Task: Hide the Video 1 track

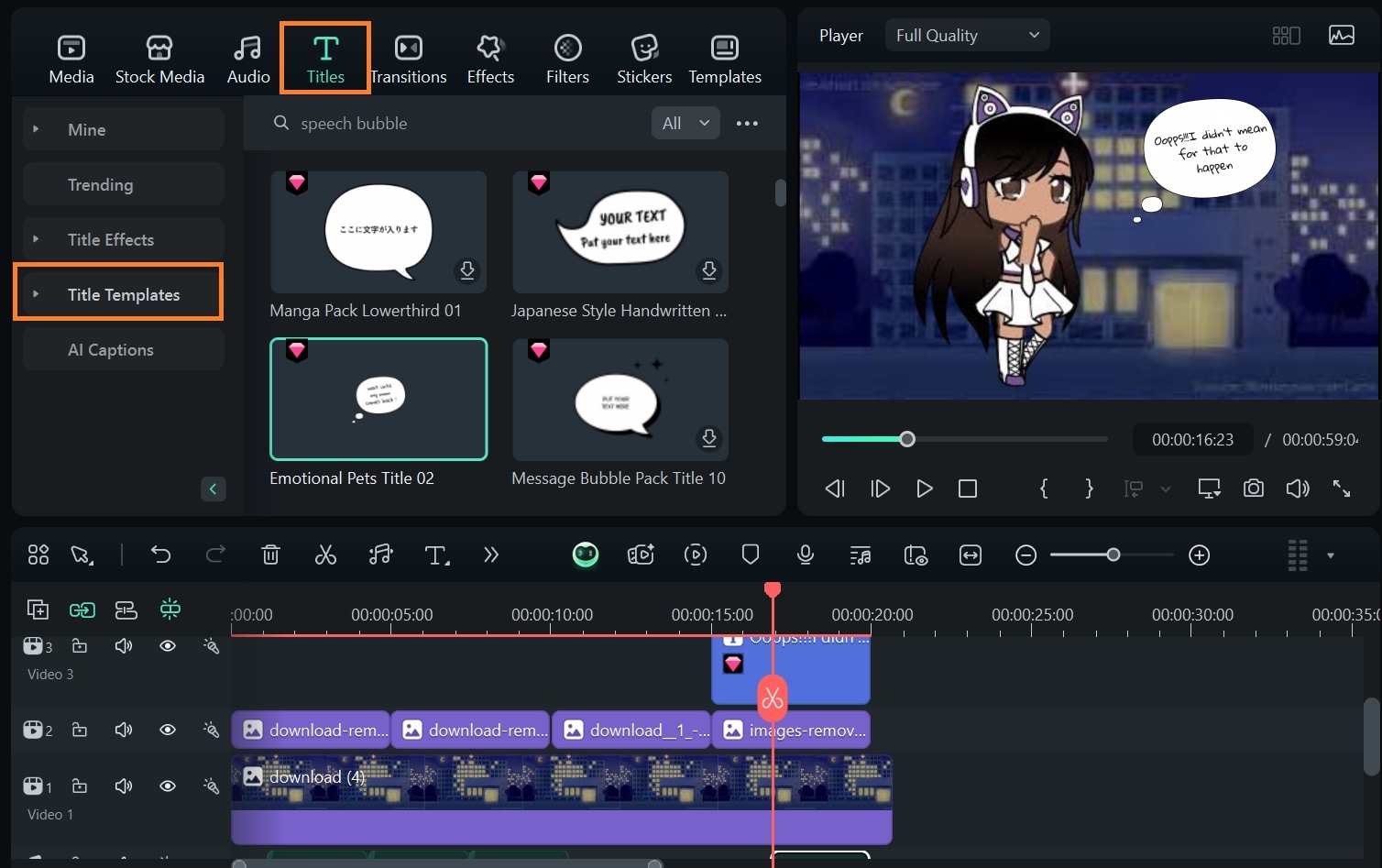Action: 168,786
